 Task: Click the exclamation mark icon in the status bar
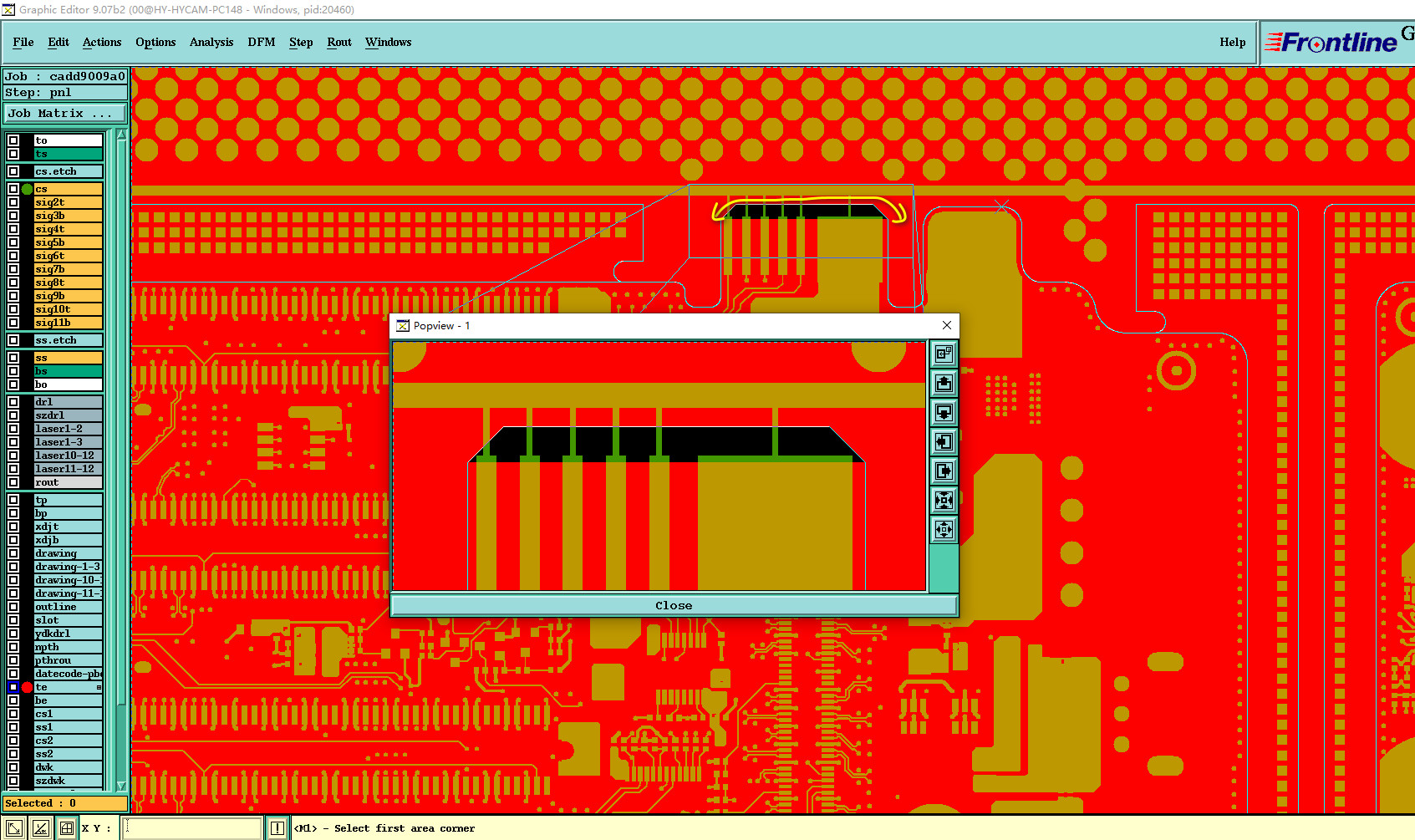[x=277, y=828]
